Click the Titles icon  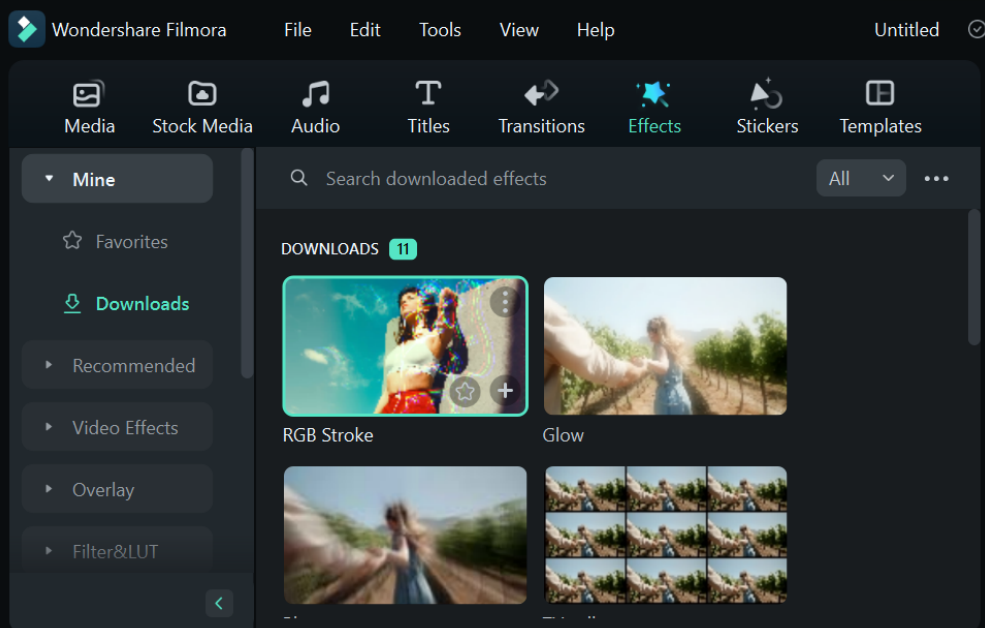pyautogui.click(x=428, y=104)
